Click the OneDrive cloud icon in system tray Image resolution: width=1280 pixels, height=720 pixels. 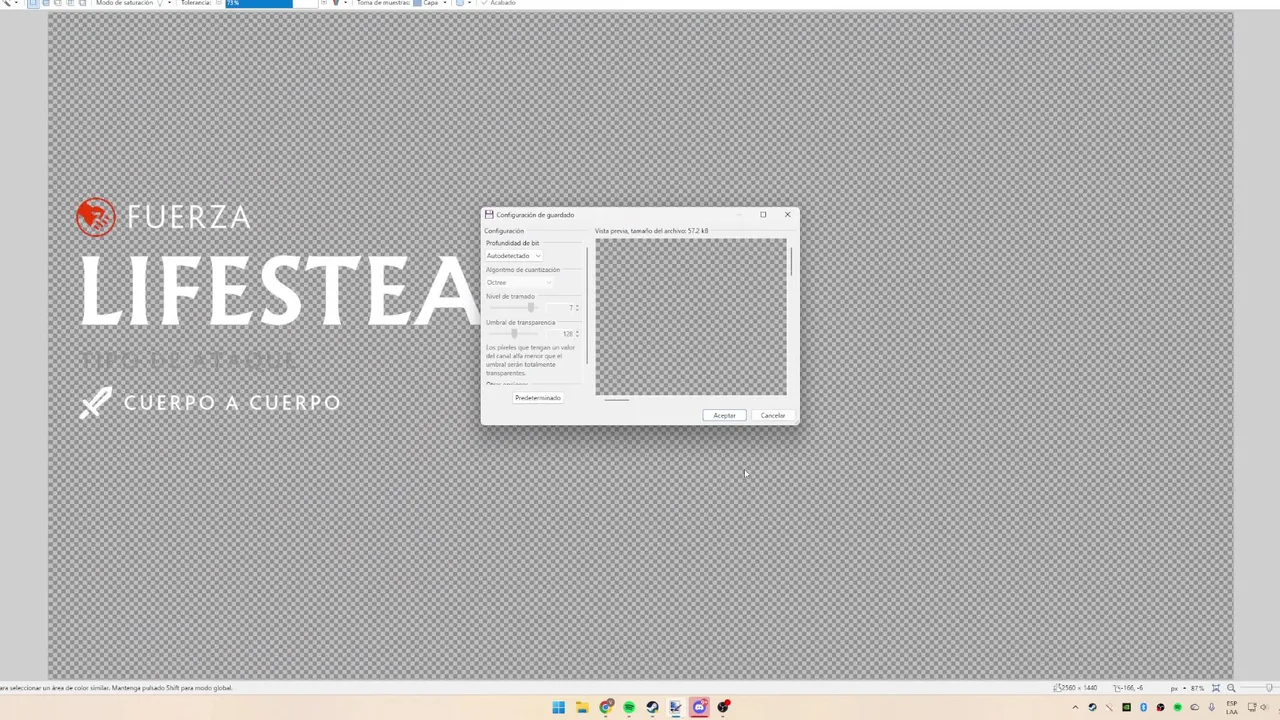pyautogui.click(x=1194, y=707)
